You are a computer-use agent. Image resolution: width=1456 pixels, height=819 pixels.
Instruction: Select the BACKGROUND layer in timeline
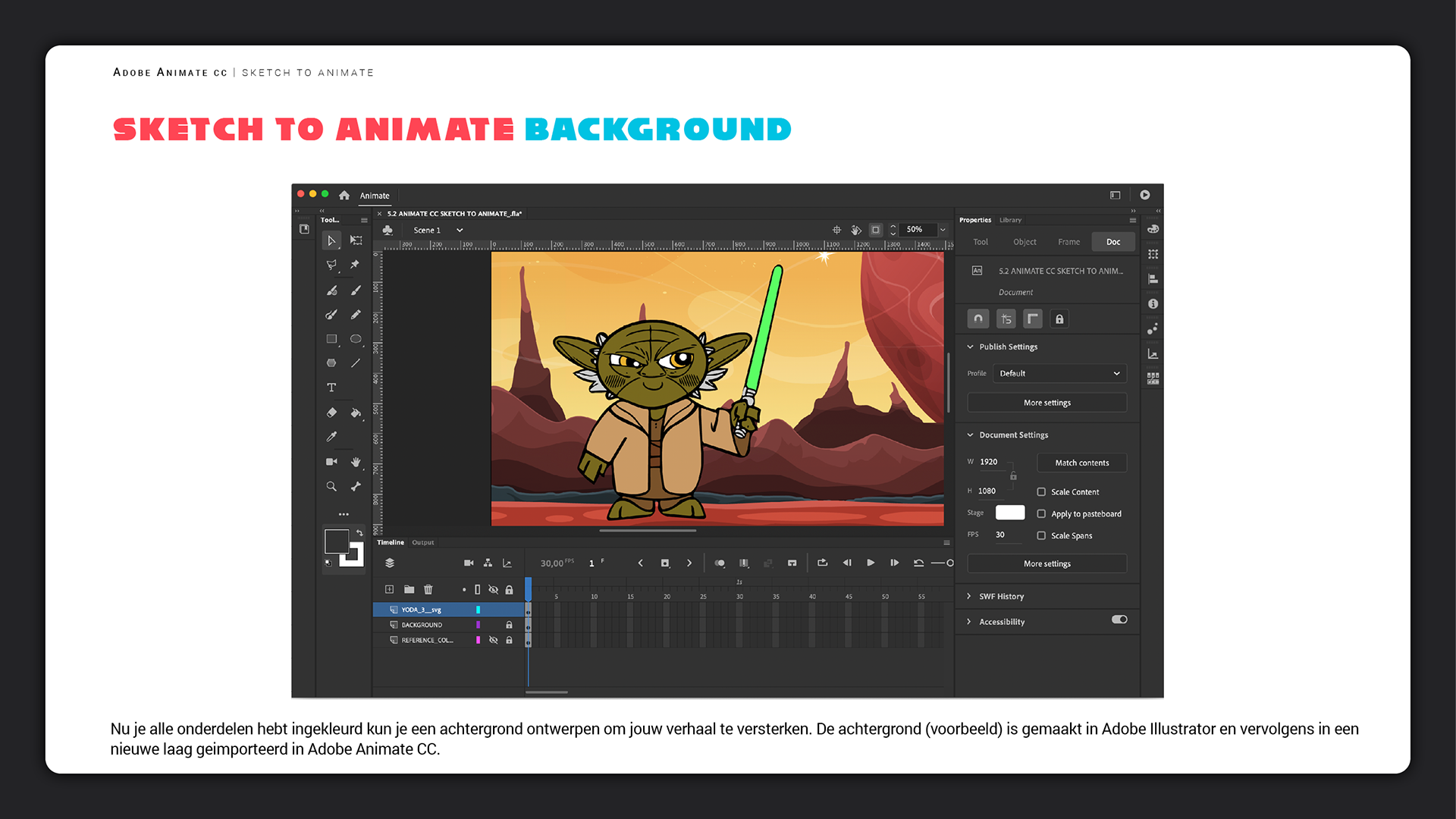(422, 625)
